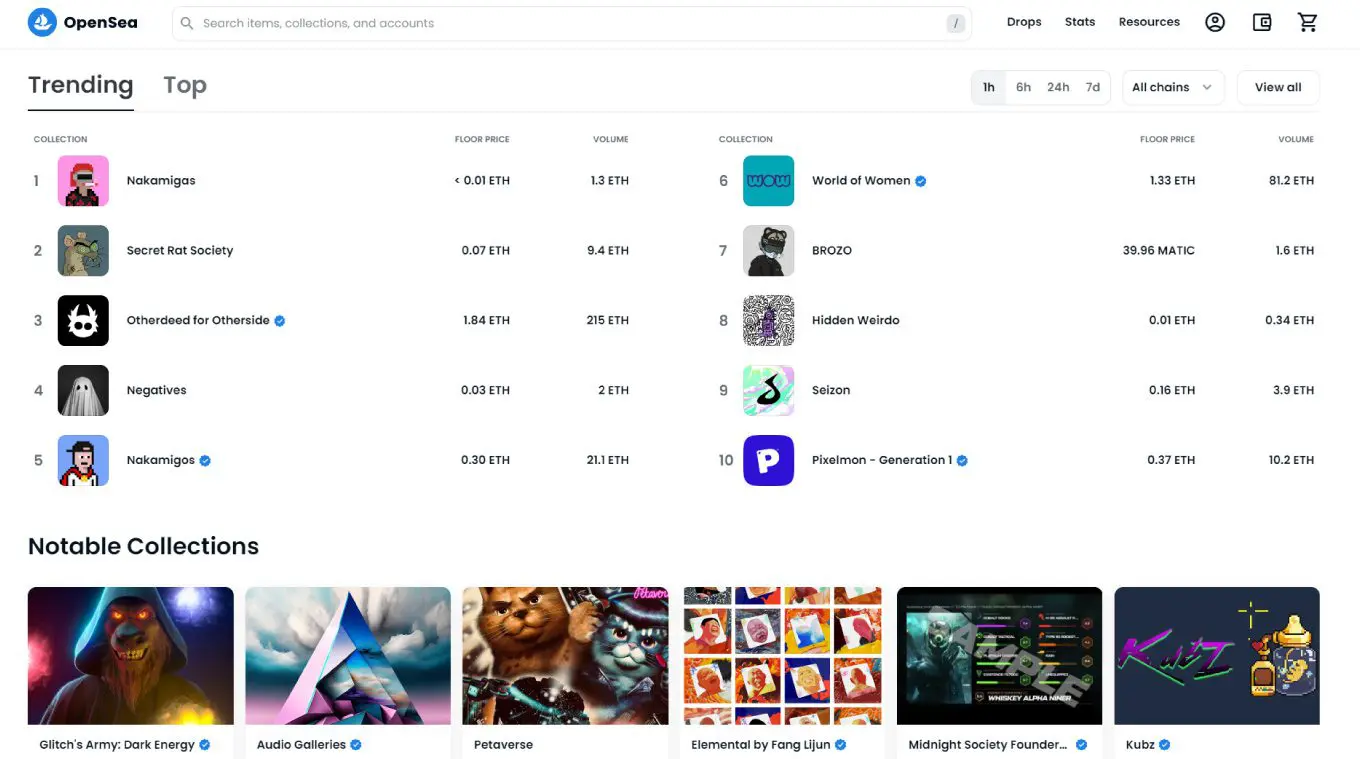Open Nakamigos collection avatar
Viewport: 1360px width, 759px height.
click(x=83, y=461)
